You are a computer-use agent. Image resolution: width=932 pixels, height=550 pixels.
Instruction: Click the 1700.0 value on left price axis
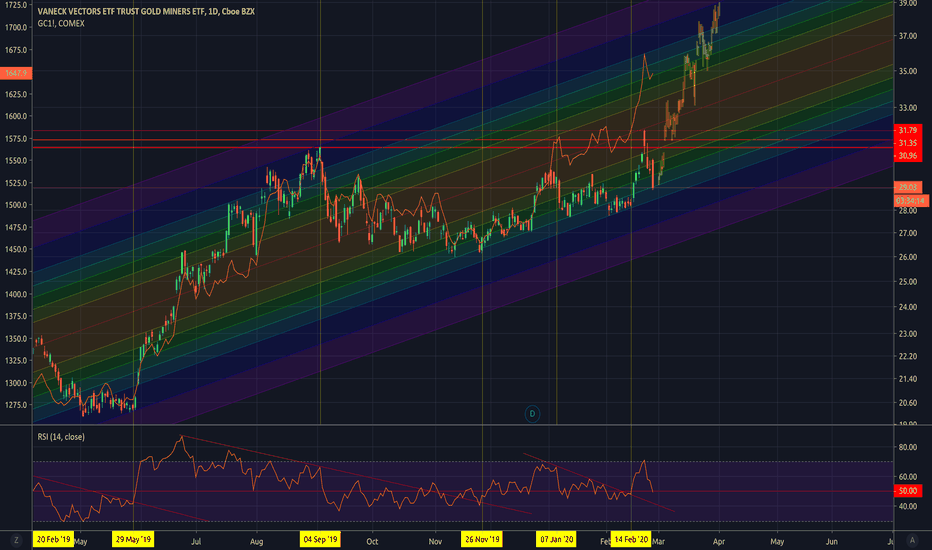tap(16, 27)
